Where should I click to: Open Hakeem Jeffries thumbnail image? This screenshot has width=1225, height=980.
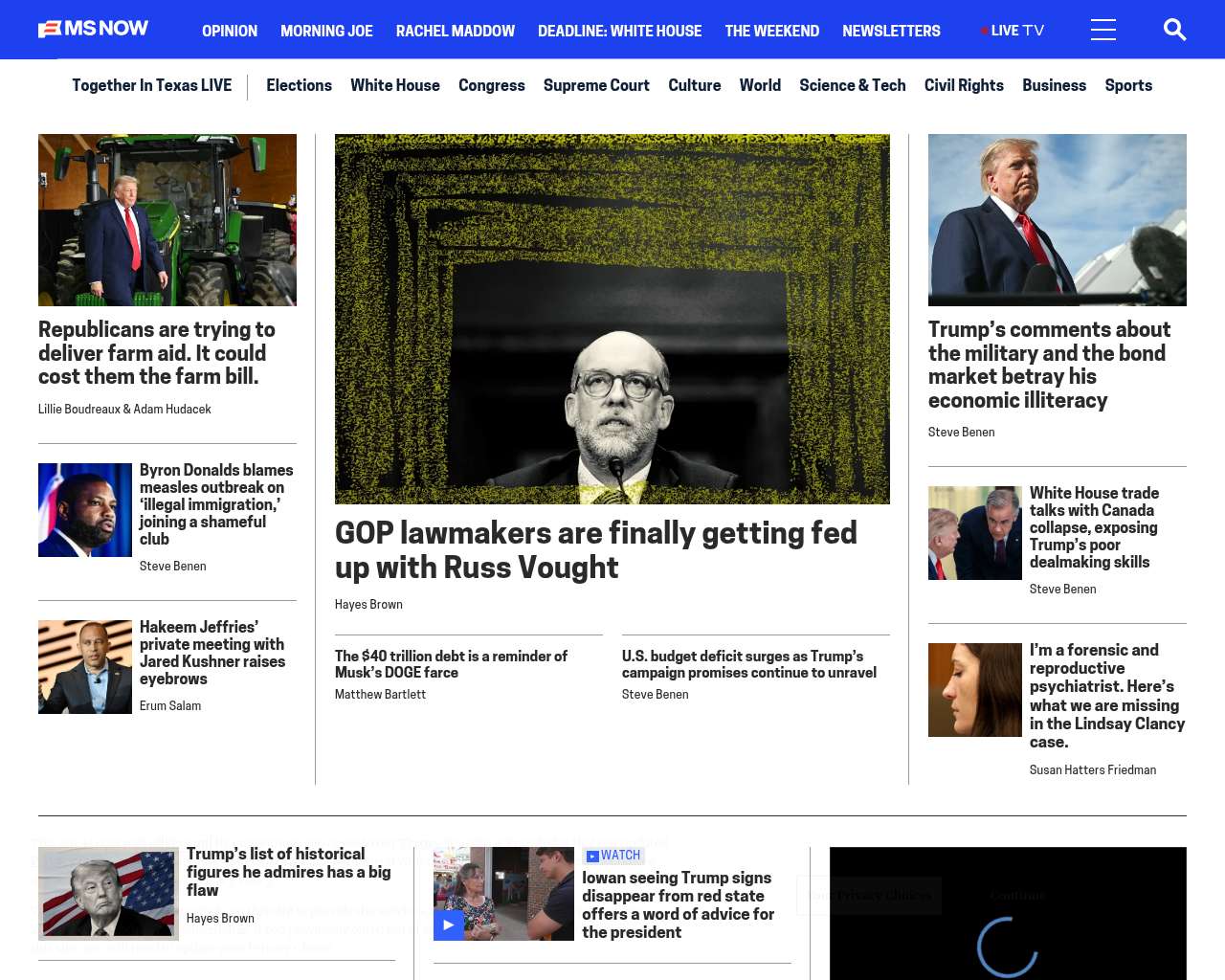point(85,667)
